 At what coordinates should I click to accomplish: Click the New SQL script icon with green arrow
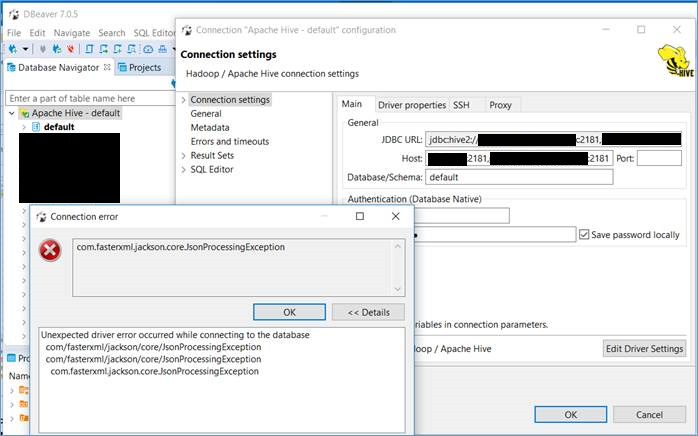click(103, 49)
